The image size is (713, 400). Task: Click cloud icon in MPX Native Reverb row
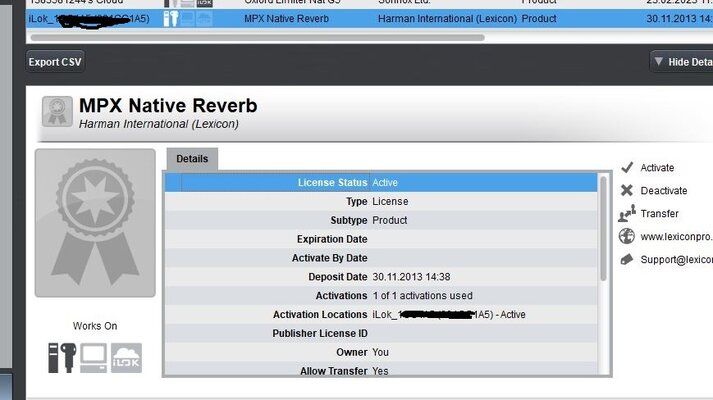204,19
